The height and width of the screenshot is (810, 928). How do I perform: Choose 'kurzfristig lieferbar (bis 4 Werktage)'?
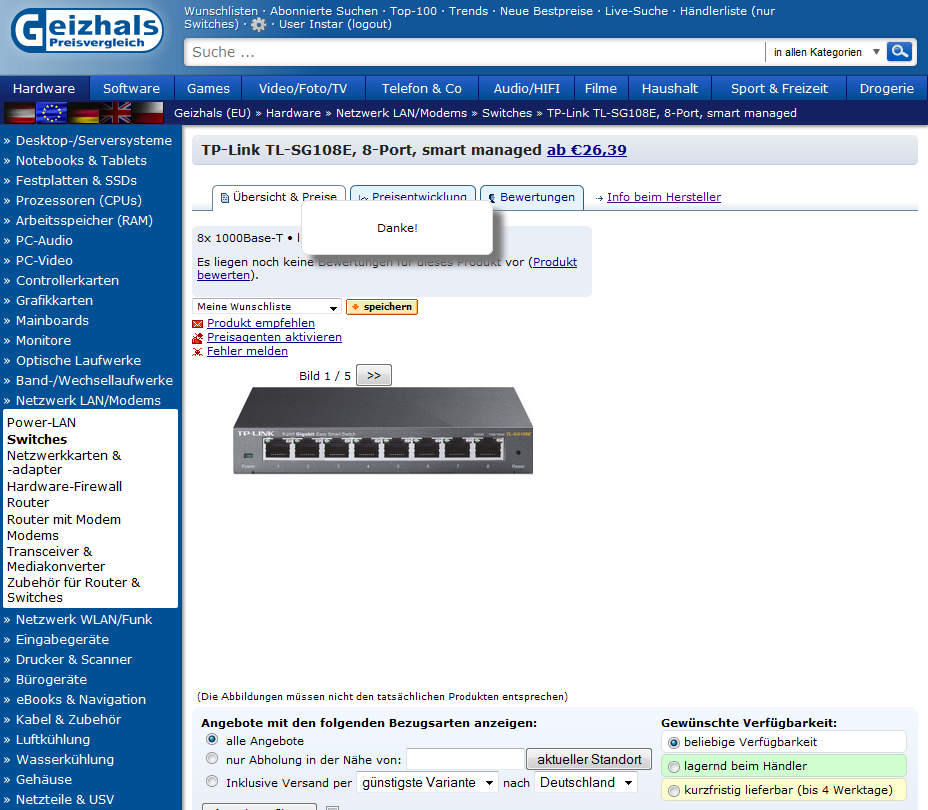click(674, 790)
